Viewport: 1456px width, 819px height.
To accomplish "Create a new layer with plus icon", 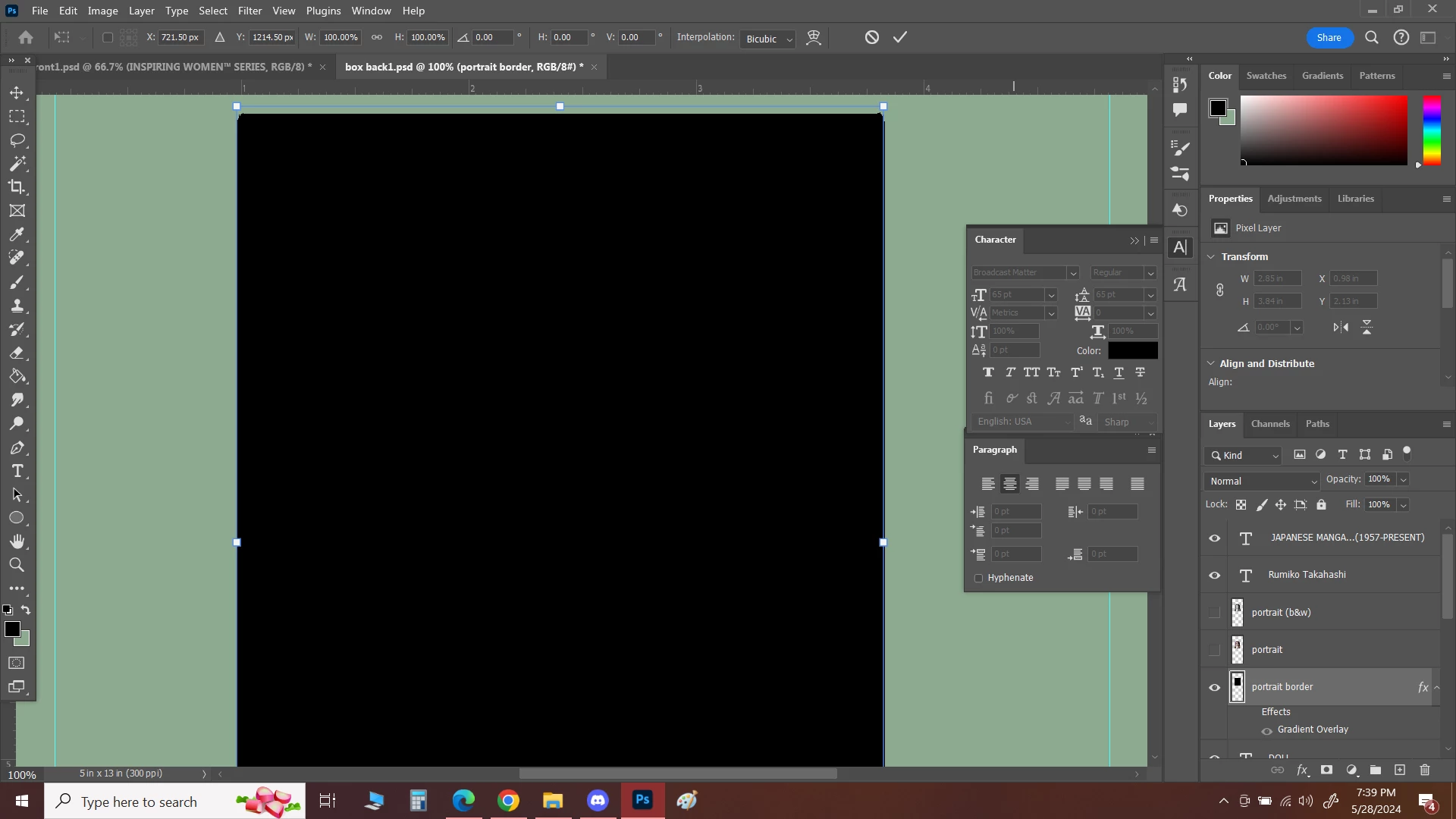I will tap(1400, 770).
